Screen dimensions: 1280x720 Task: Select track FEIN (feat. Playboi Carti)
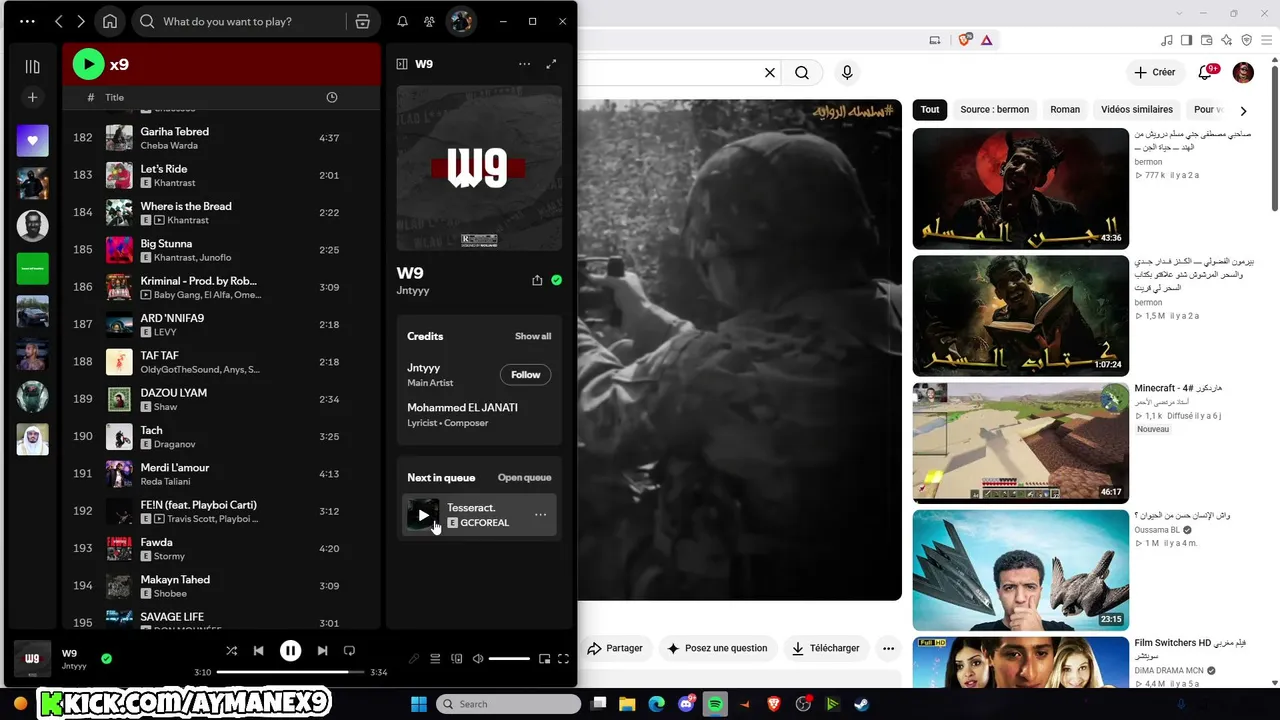pyautogui.click(x=199, y=505)
